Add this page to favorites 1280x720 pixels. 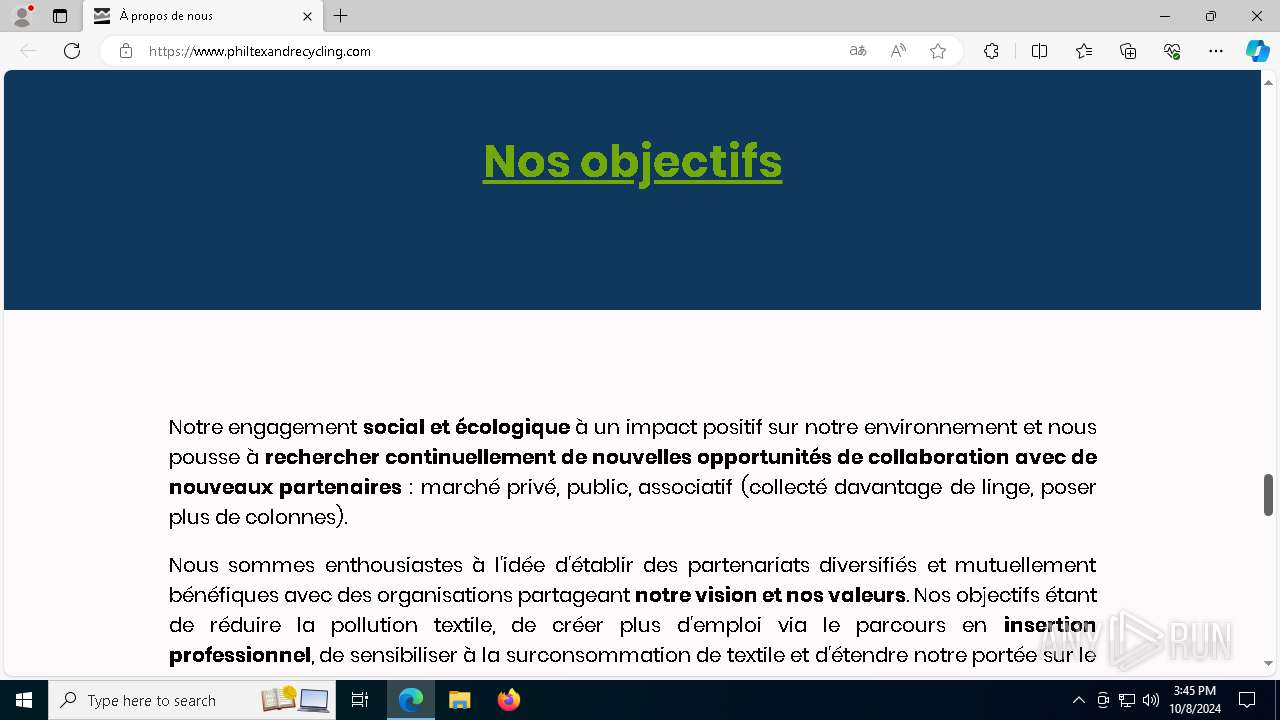point(938,51)
